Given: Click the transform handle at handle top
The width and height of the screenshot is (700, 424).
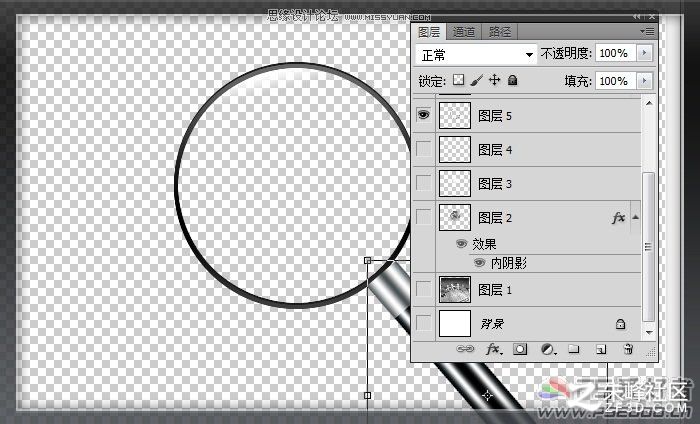Looking at the screenshot, I should [367, 260].
